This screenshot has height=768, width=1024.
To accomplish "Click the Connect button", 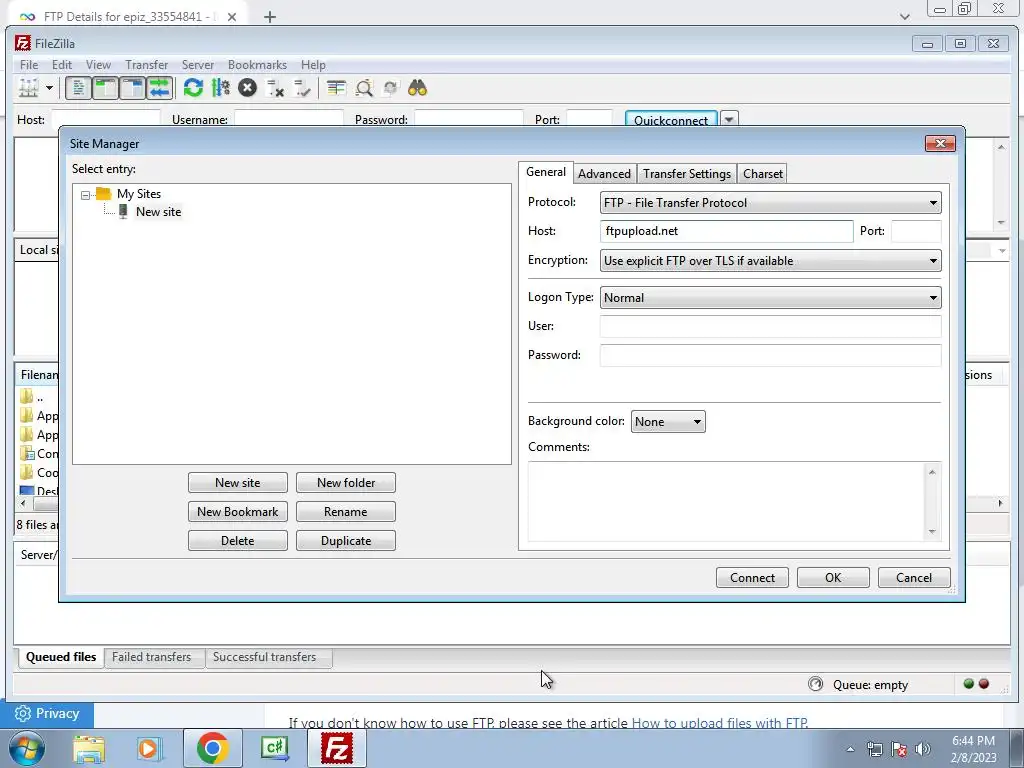I will tap(752, 577).
